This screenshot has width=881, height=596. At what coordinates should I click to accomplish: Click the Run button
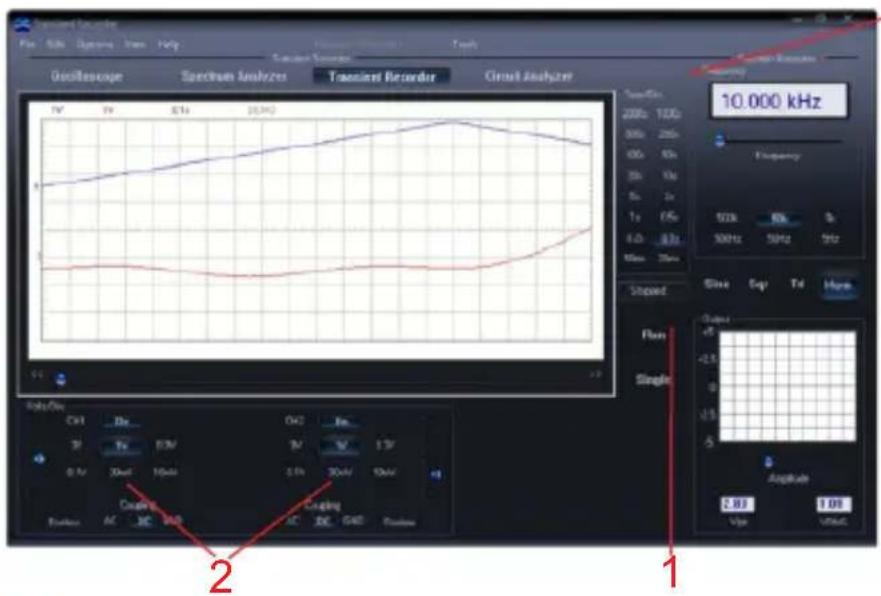[653, 335]
